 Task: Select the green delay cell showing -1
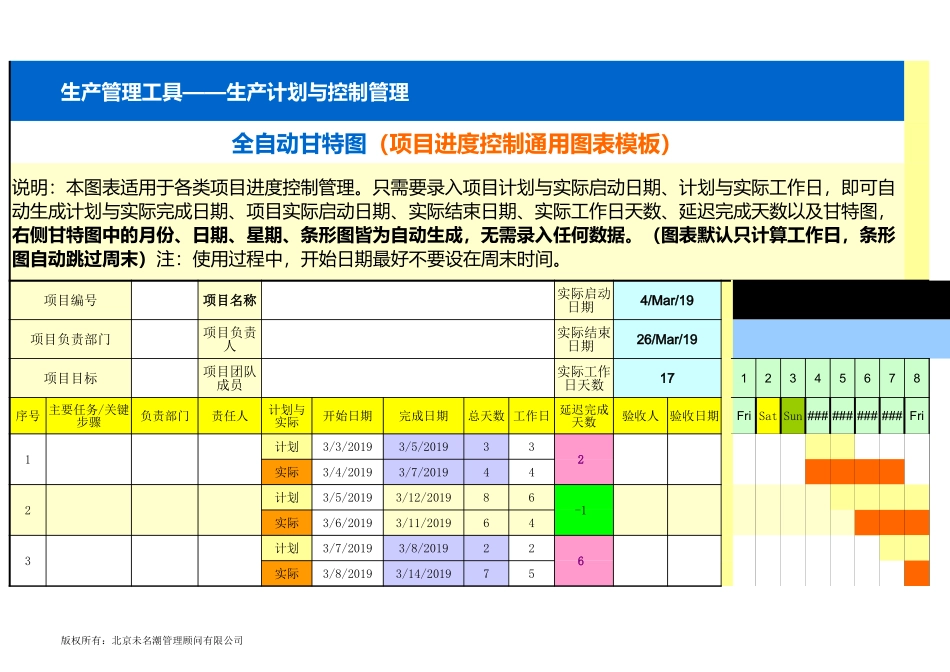584,510
